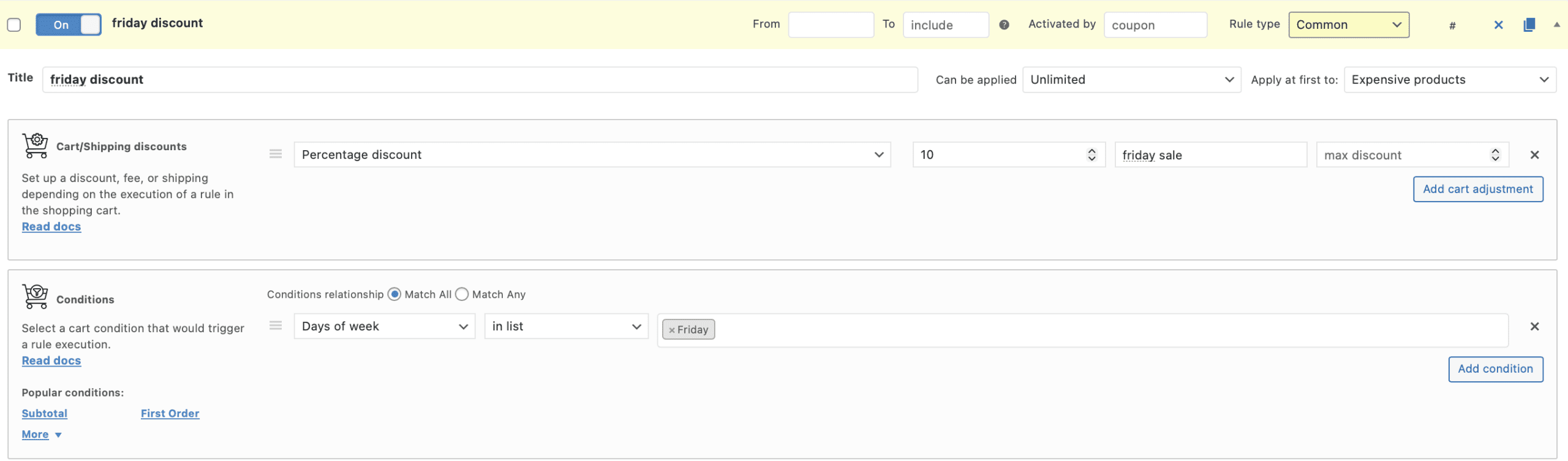Duplicate the rule using copy icon
The height and width of the screenshot is (461, 1568).
click(x=1529, y=25)
